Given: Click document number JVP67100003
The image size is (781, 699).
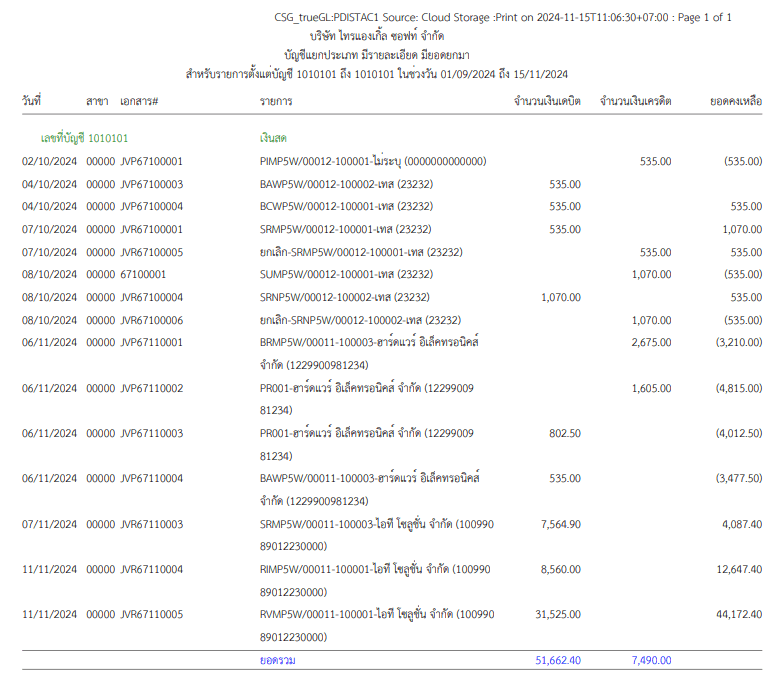Looking at the screenshot, I should (151, 184).
